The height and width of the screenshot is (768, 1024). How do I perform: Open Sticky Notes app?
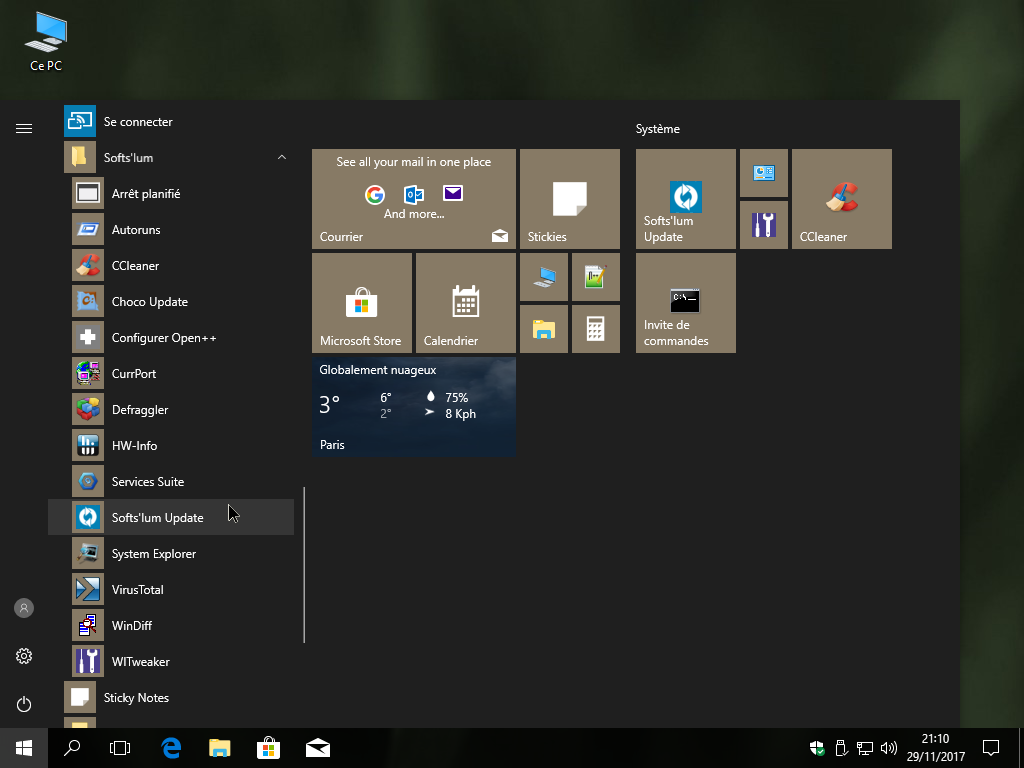coord(171,697)
